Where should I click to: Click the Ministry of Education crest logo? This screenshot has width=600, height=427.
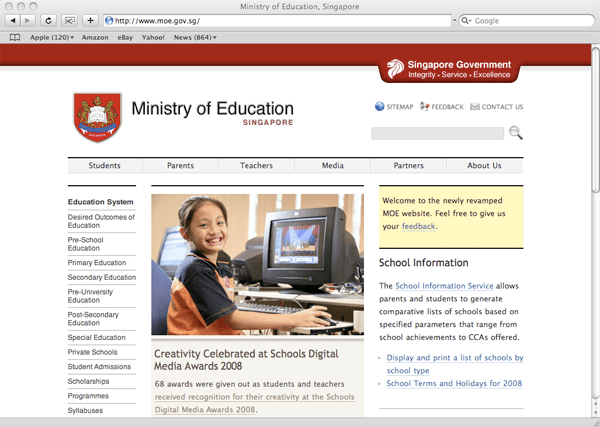tap(98, 117)
